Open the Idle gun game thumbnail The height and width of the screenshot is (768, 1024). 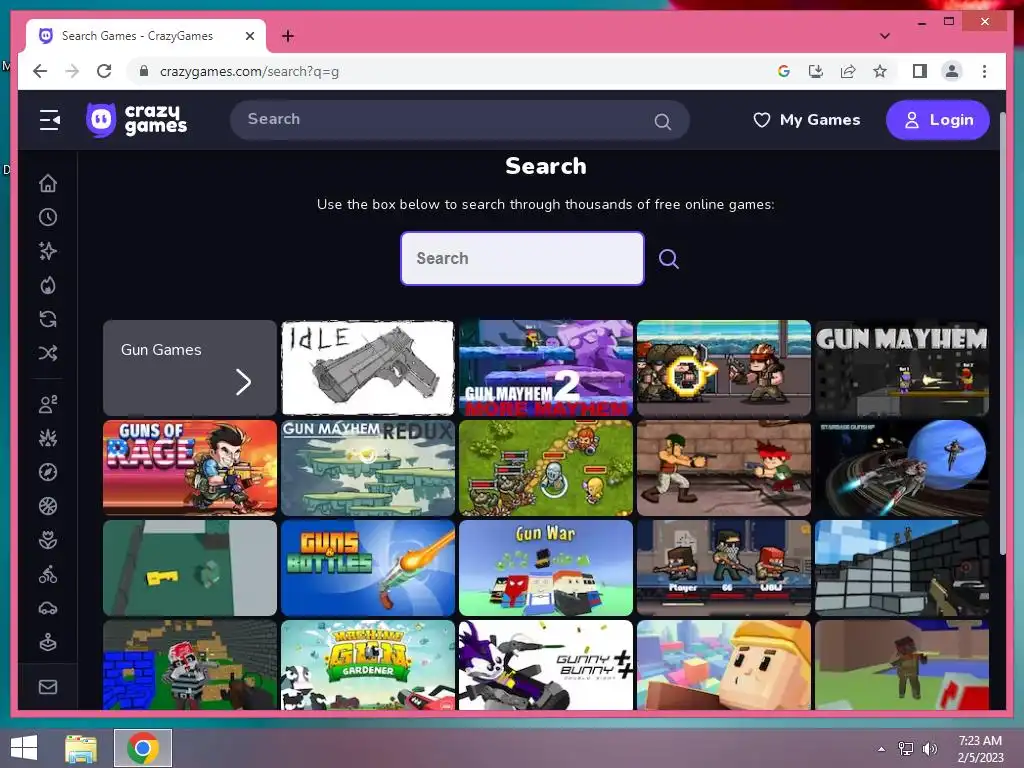point(368,368)
